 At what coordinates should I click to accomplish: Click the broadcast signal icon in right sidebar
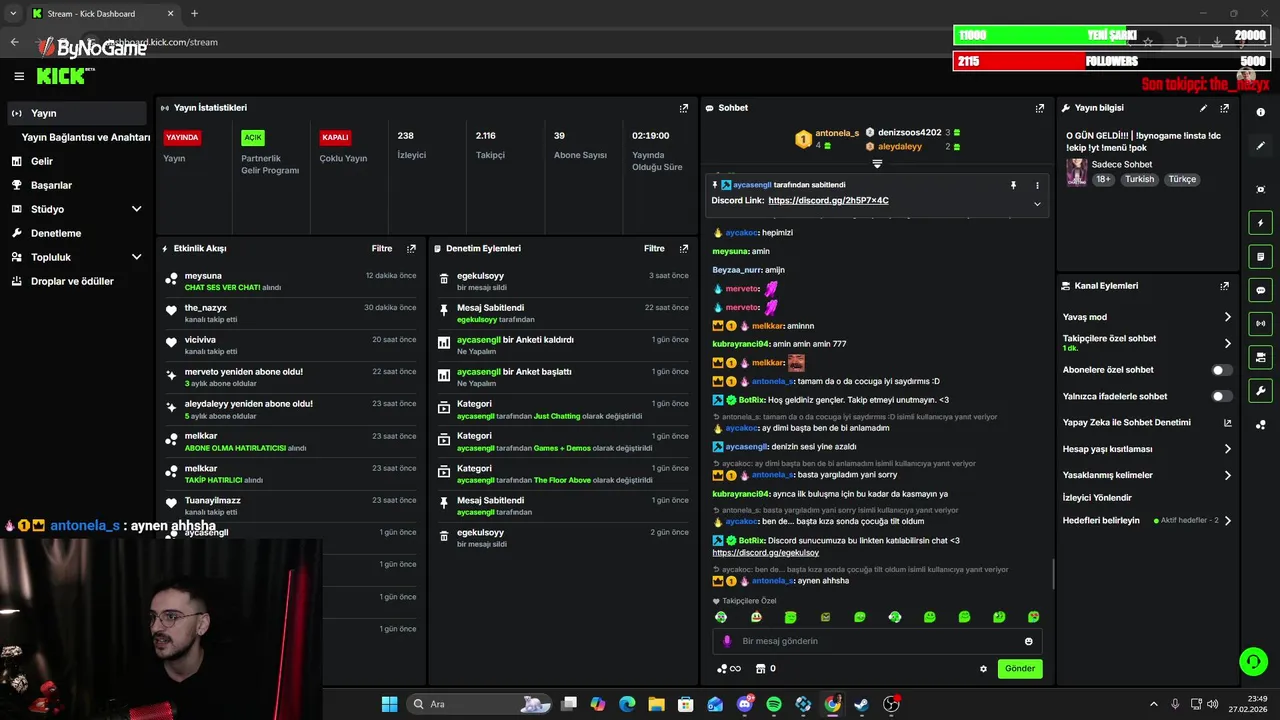click(1260, 323)
